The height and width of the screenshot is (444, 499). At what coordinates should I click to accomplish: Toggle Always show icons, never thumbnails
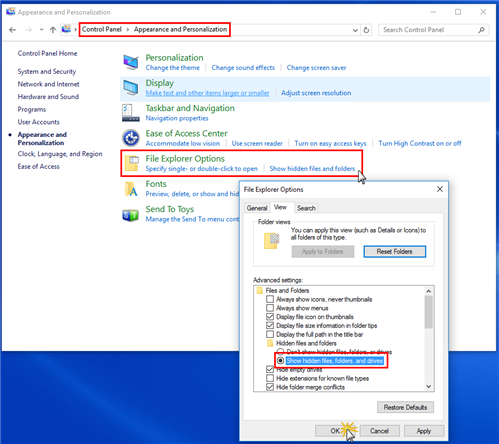coord(270,299)
